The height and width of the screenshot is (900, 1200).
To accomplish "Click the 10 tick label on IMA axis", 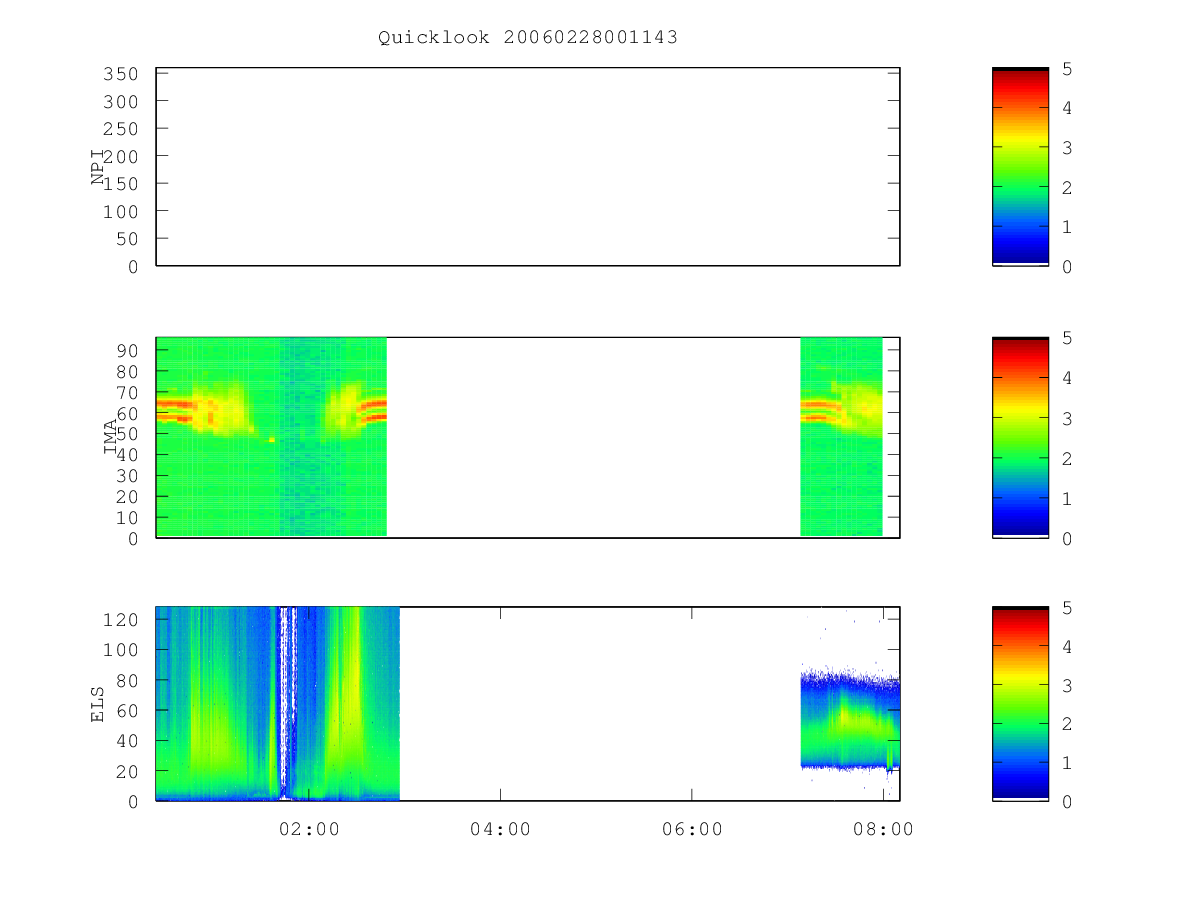I will coord(128,518).
